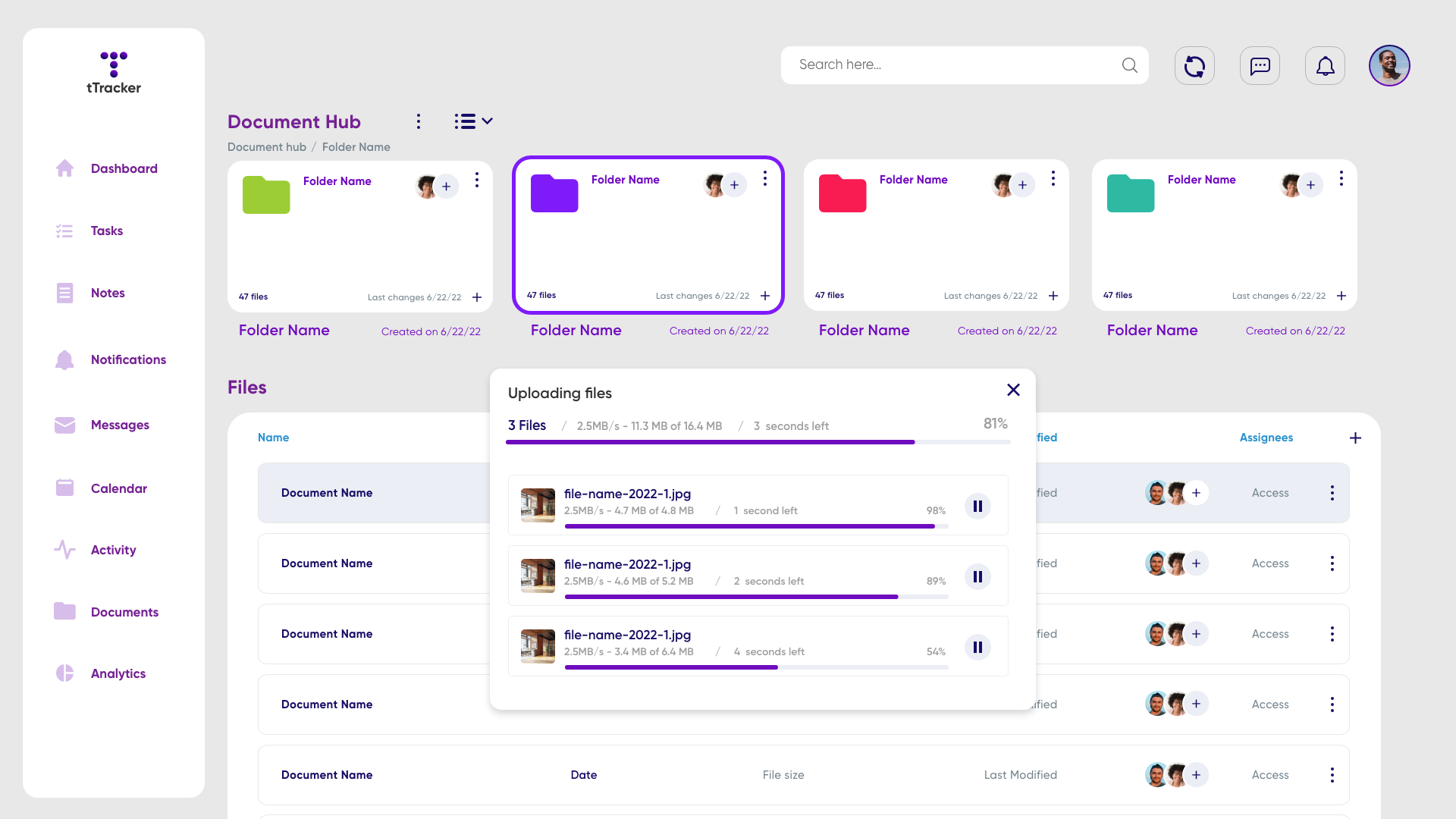The image size is (1456, 819).
Task: Click the purple folder icon
Action: click(x=554, y=193)
